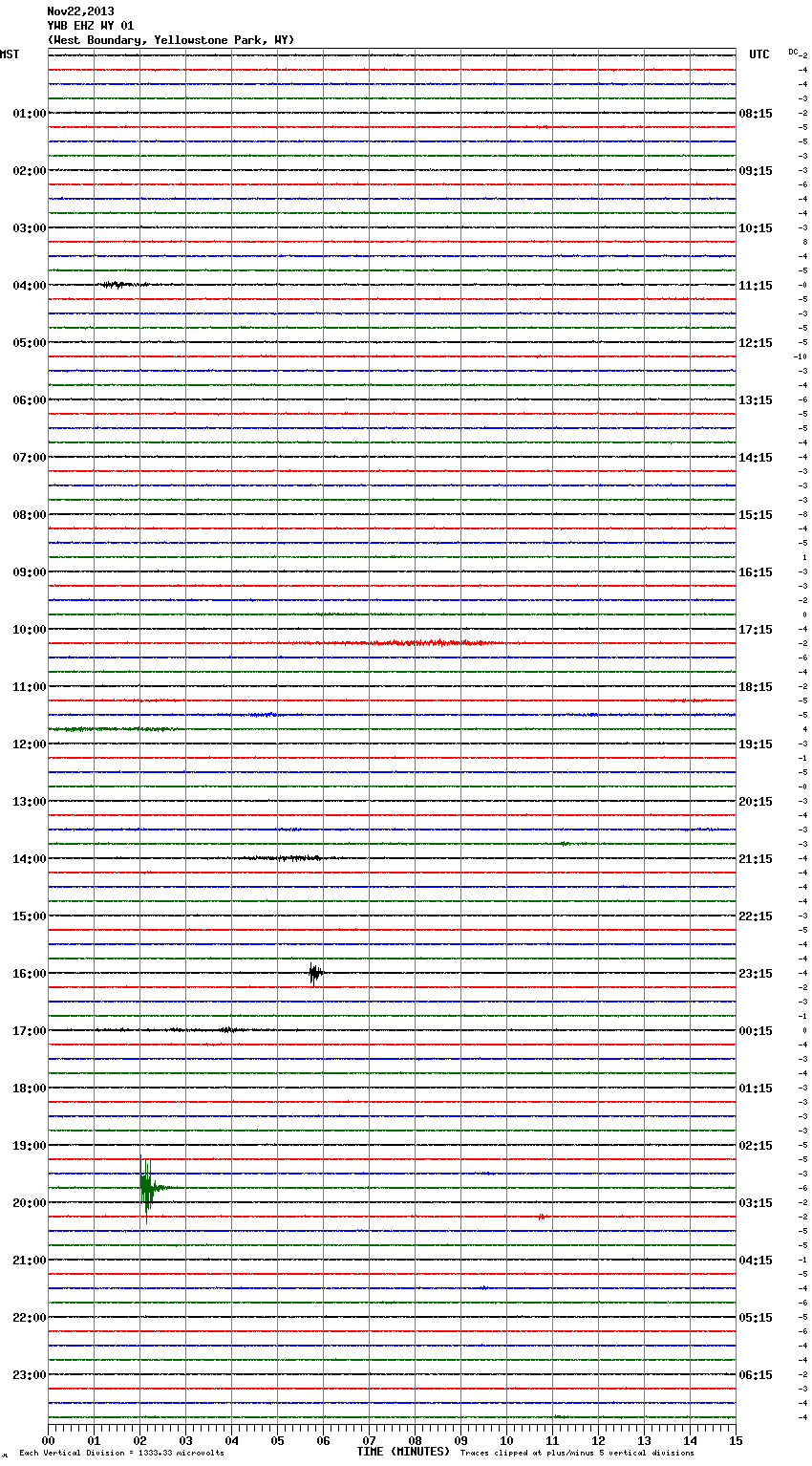
Task: Click the 00 tick on the minutes axis
Action: pos(48,1440)
